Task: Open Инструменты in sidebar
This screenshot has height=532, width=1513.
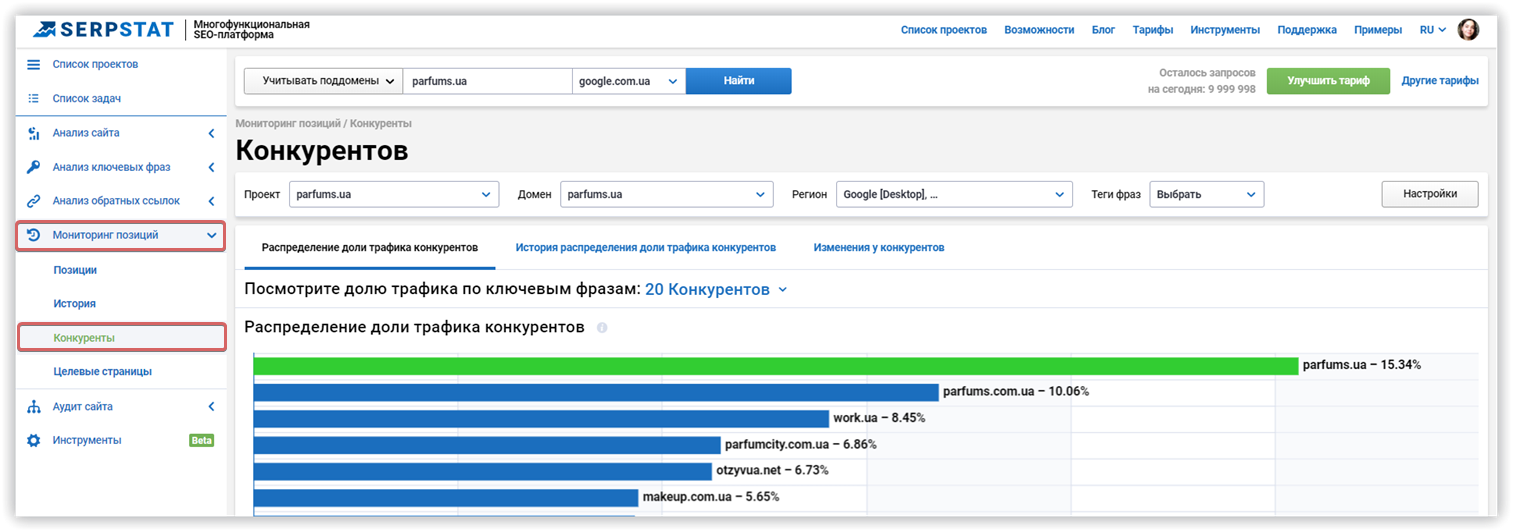Action: [87, 440]
